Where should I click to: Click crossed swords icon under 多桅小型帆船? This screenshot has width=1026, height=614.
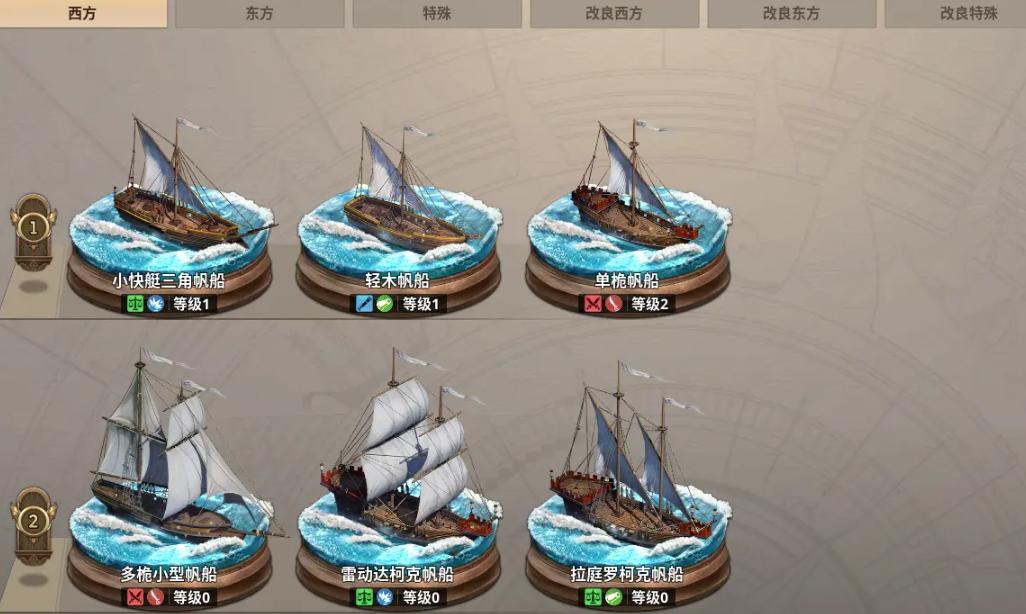[x=135, y=597]
